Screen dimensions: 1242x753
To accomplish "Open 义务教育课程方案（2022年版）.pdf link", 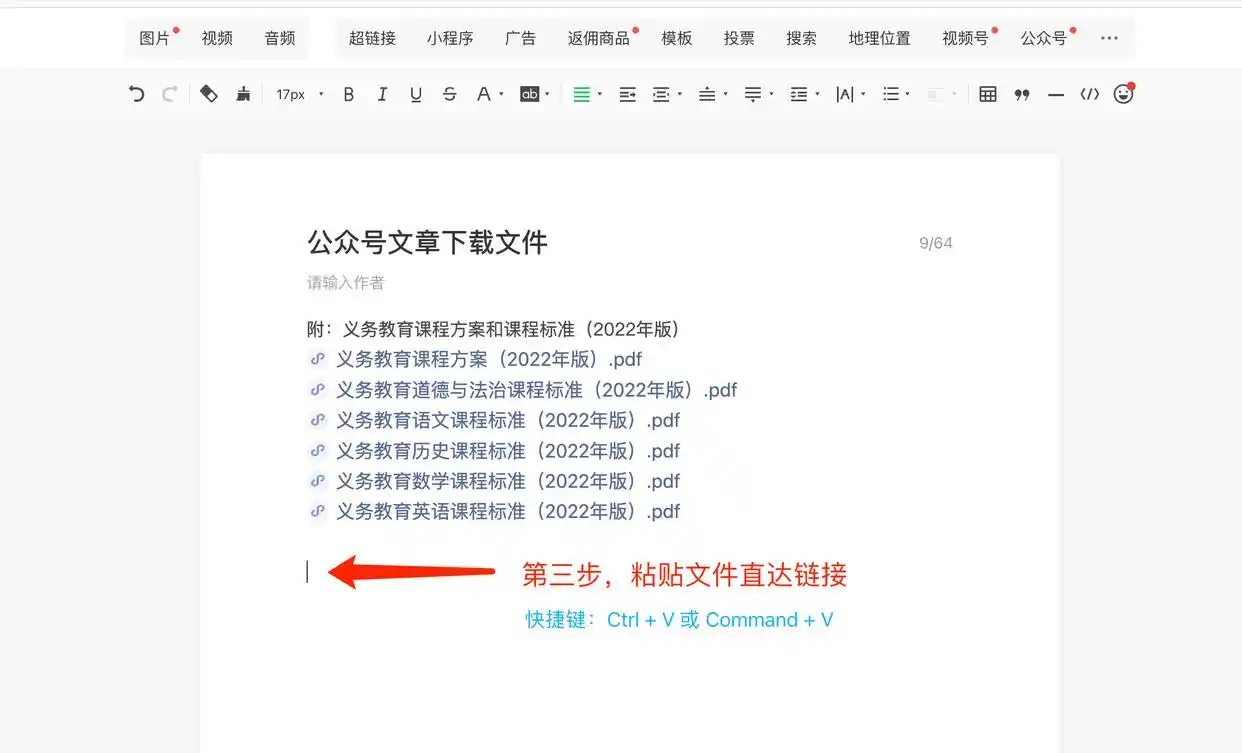I will [x=488, y=359].
